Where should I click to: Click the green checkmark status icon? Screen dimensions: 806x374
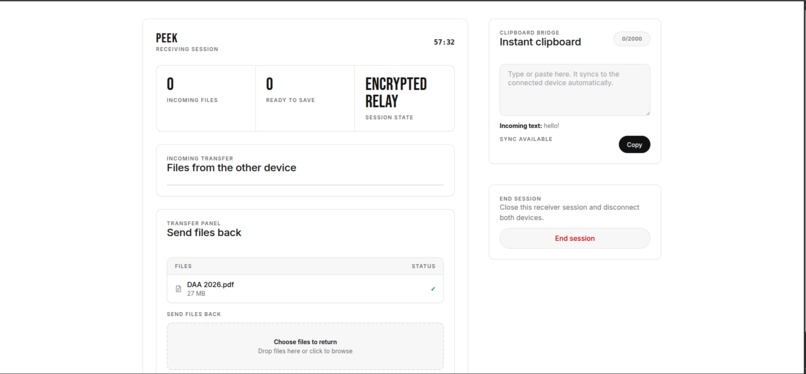(x=433, y=289)
